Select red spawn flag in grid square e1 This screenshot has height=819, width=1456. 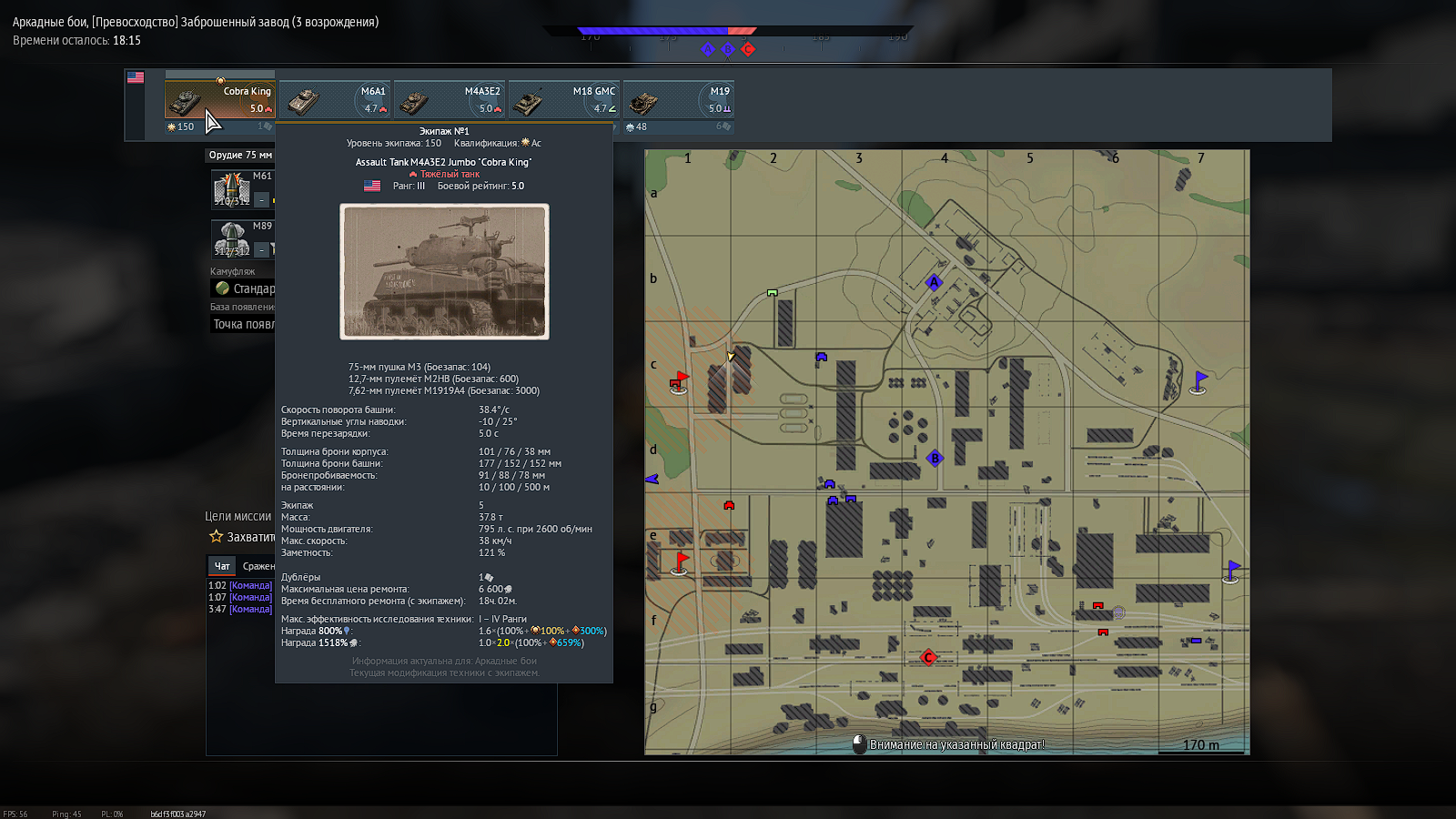[680, 562]
